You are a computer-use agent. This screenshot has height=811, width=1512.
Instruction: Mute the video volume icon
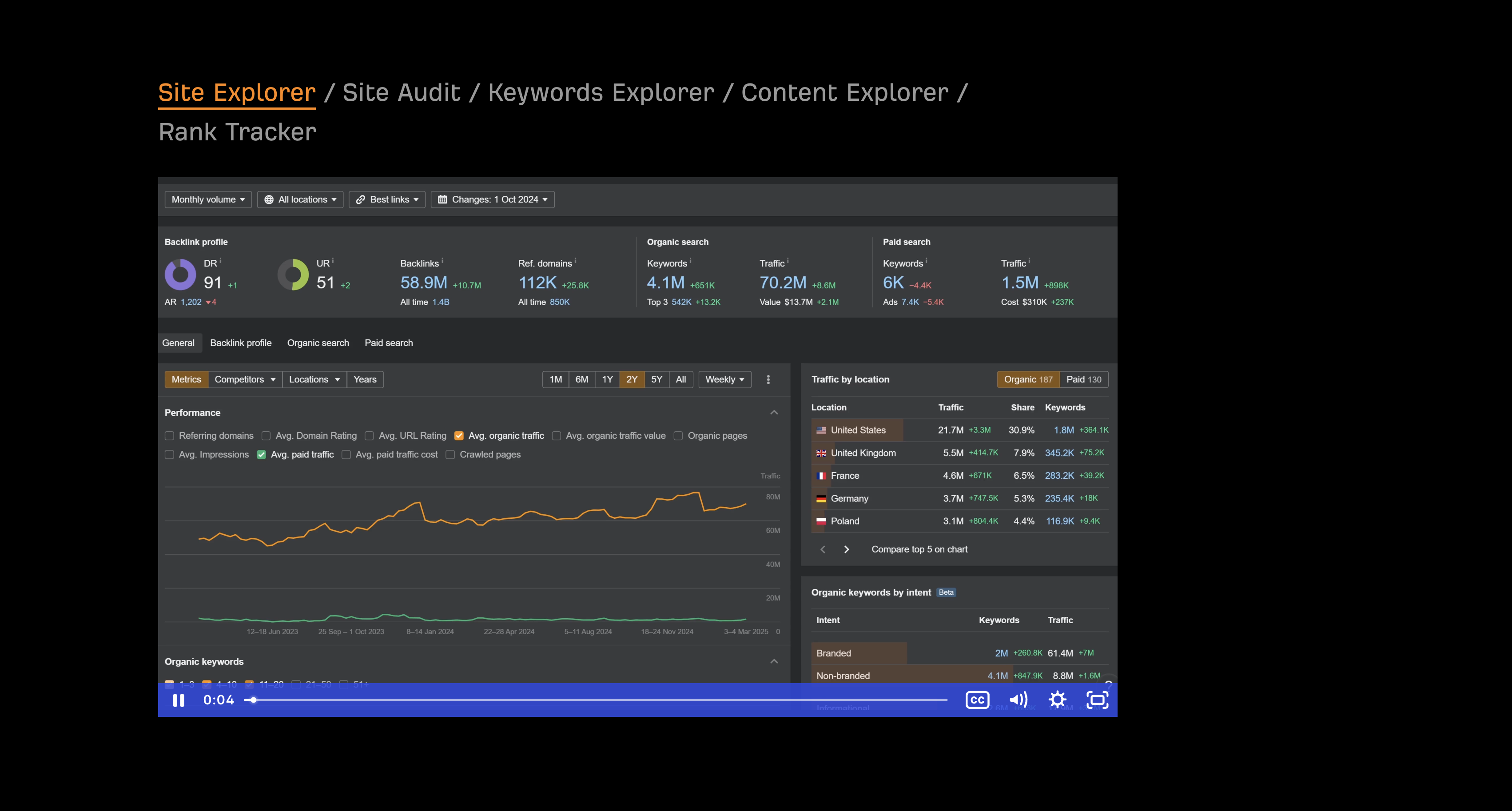1019,700
